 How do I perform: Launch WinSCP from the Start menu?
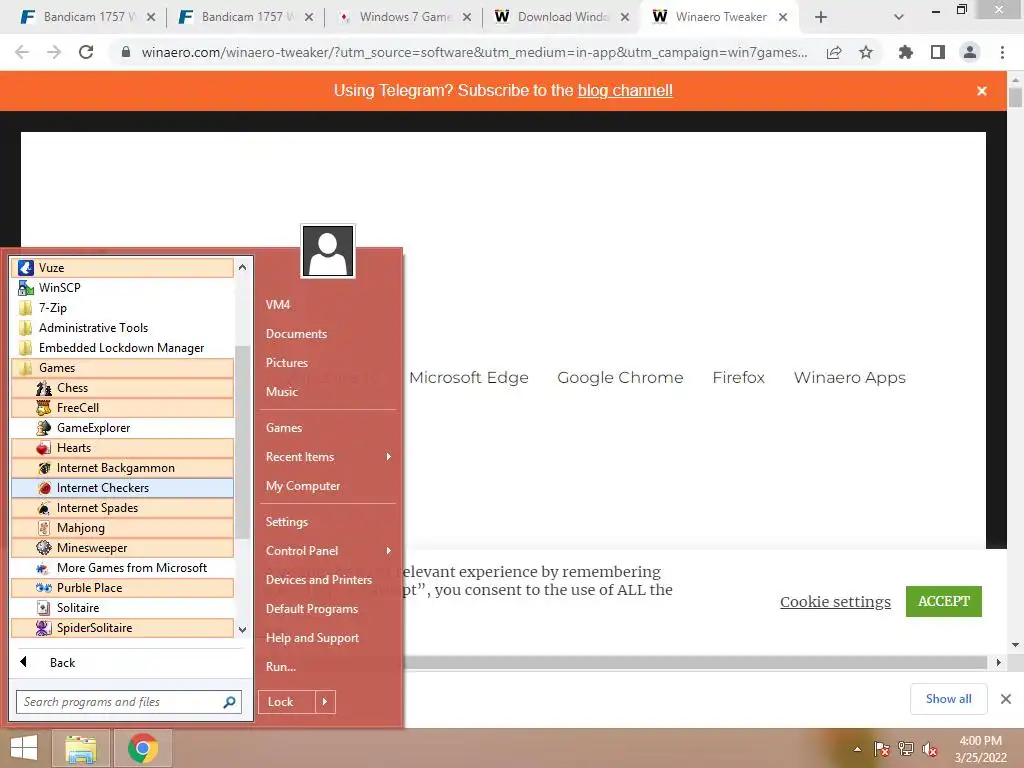tap(122, 288)
